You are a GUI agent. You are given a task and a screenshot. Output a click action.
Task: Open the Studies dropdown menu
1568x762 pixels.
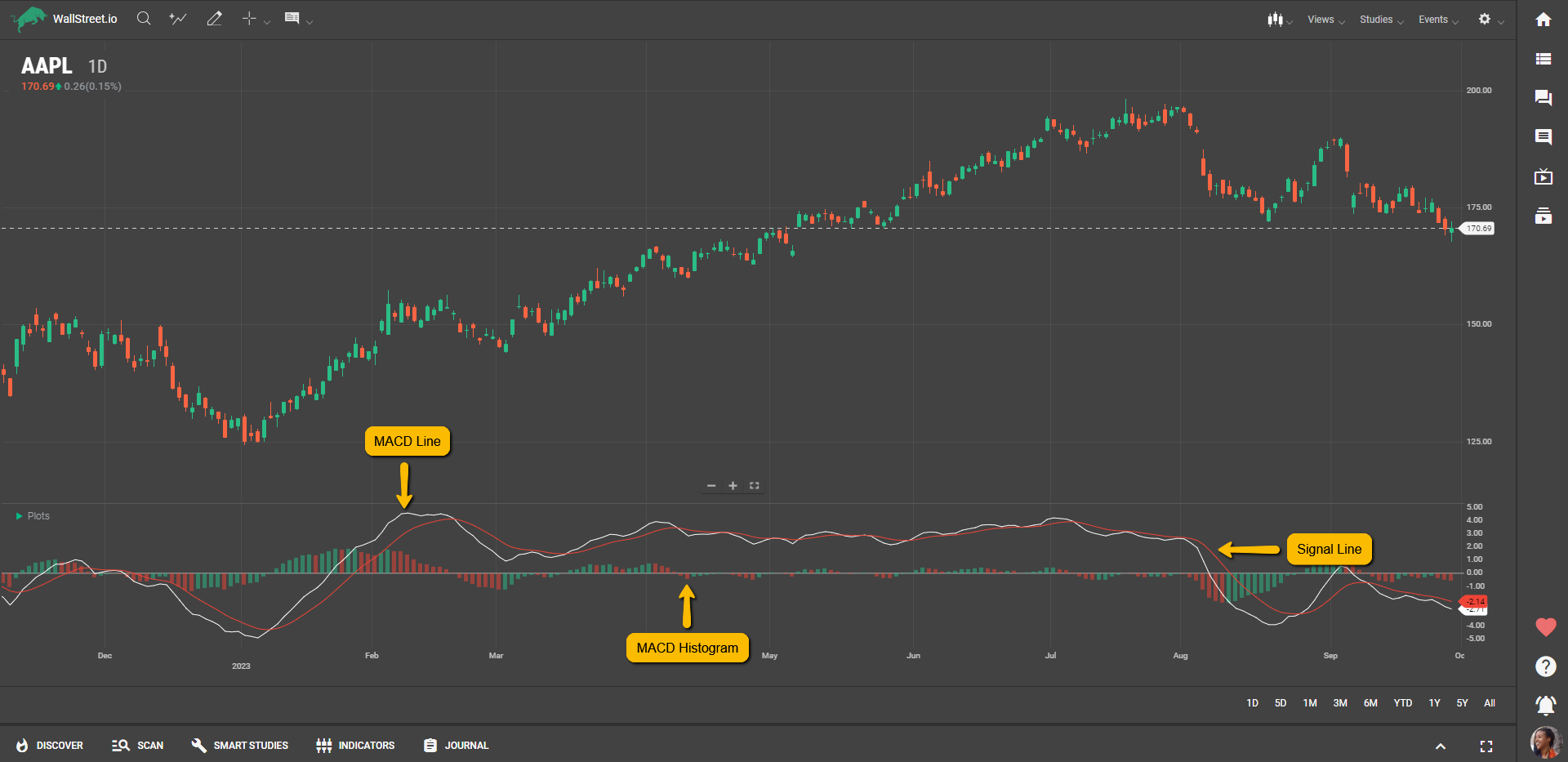click(1381, 20)
